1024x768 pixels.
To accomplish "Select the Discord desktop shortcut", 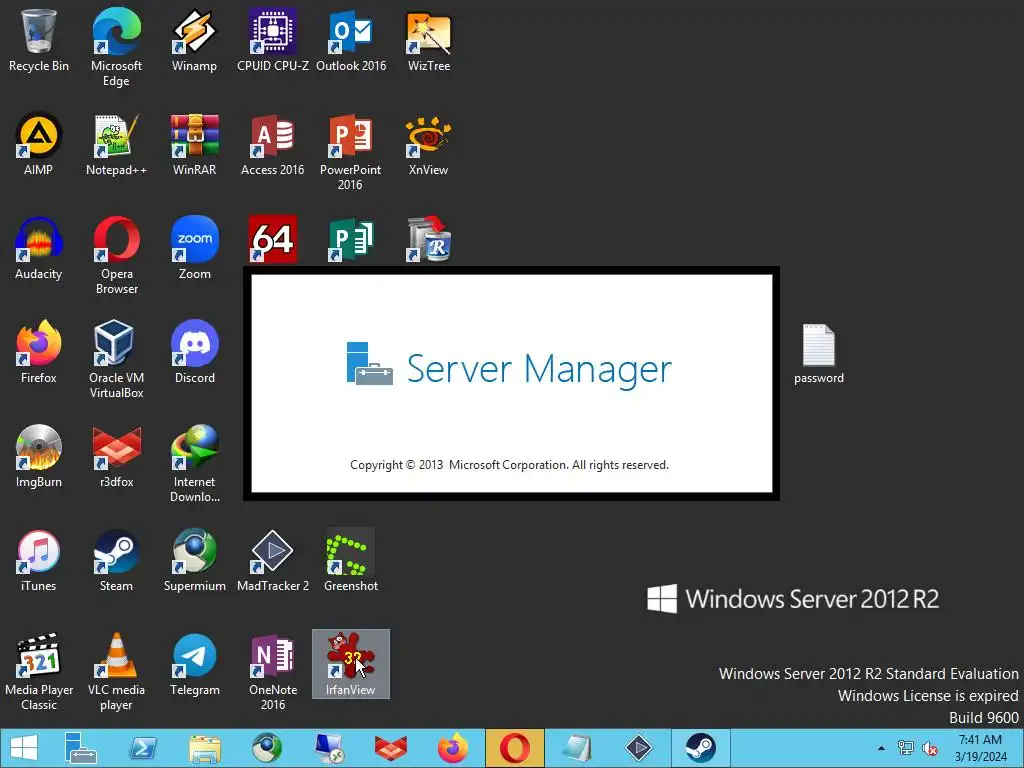I will click(195, 353).
